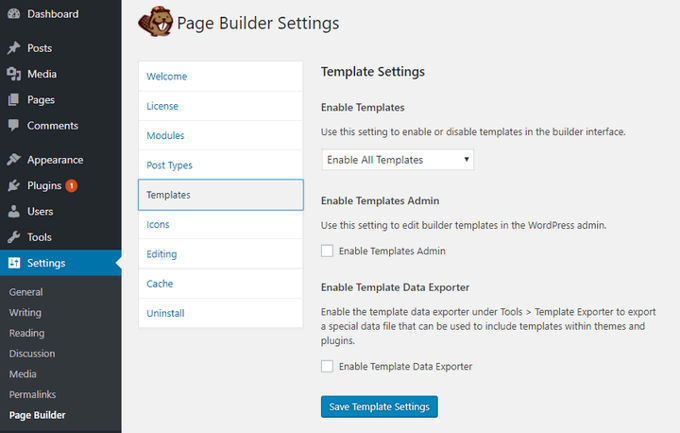The image size is (680, 433).
Task: Open Writing settings submenu link
Action: tap(25, 312)
